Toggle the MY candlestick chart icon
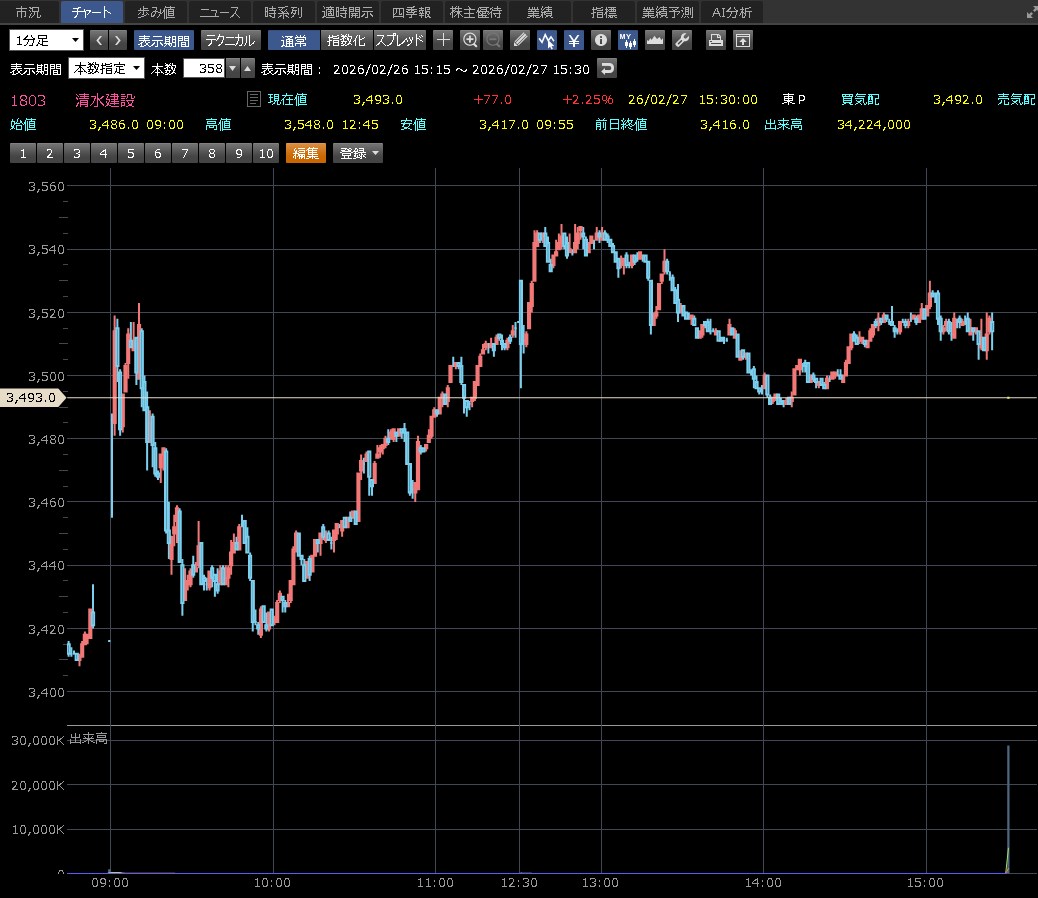1038x898 pixels. 627,40
